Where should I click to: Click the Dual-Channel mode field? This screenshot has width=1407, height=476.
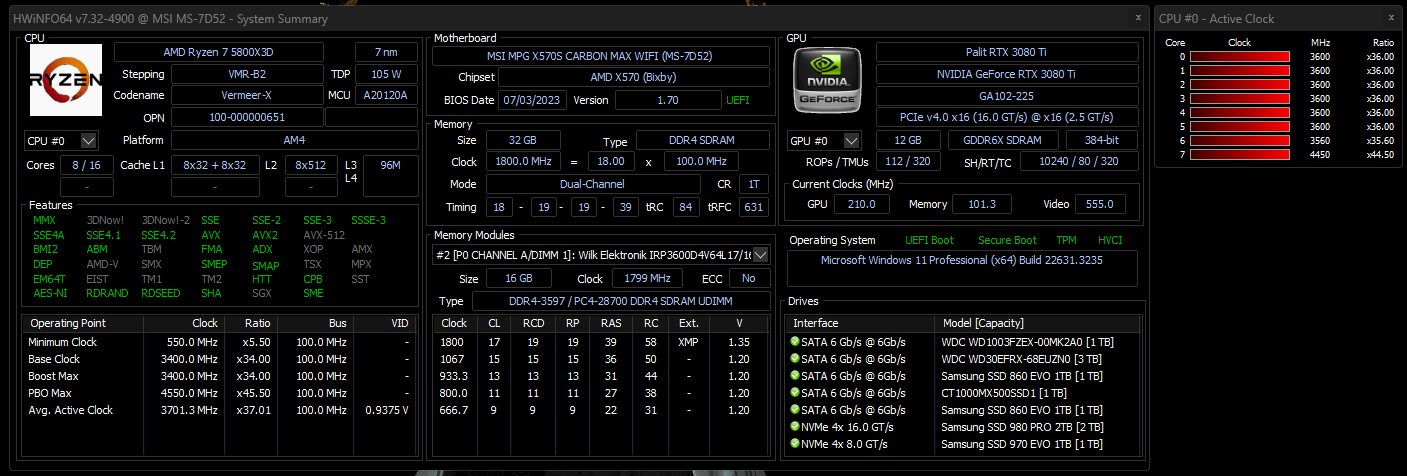tap(593, 184)
